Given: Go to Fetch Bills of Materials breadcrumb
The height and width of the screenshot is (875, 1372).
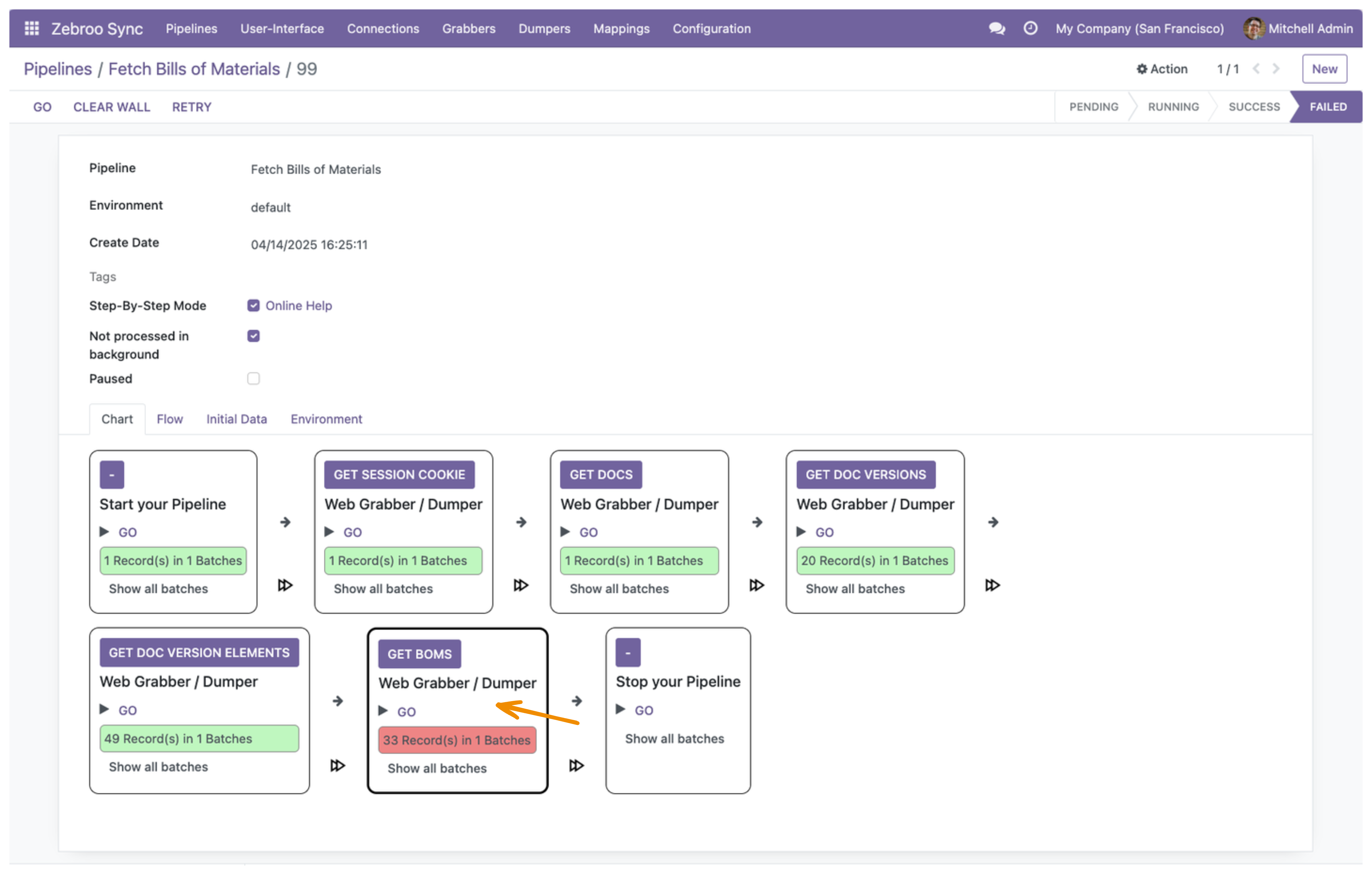Looking at the screenshot, I should pos(194,69).
